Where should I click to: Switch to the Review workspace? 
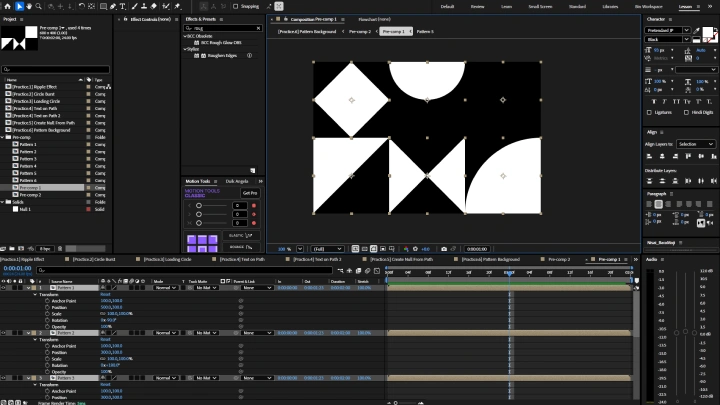coord(478,6)
